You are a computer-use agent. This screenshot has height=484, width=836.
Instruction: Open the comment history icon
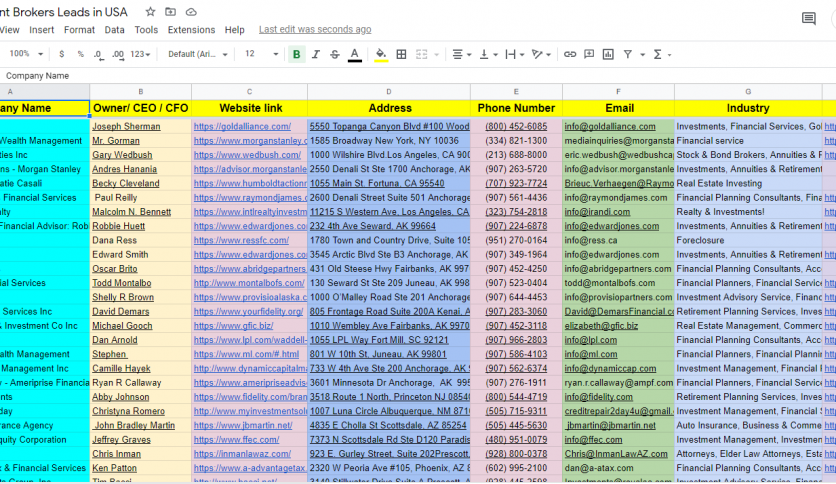[x=808, y=19]
